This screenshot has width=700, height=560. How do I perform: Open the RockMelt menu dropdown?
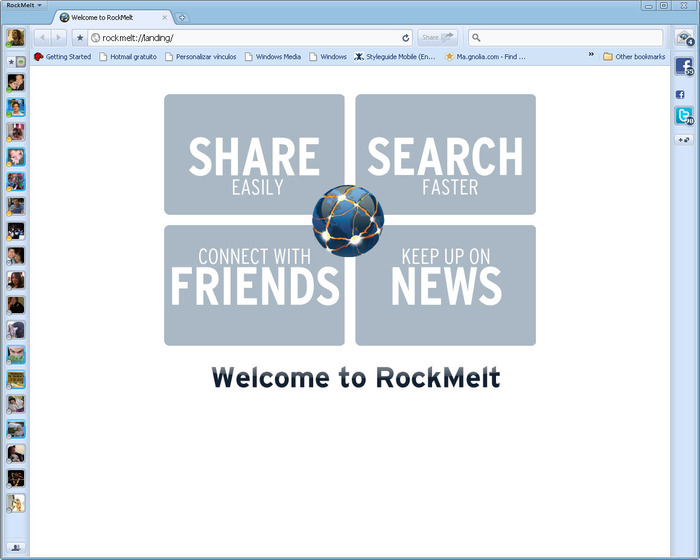tap(24, 5)
